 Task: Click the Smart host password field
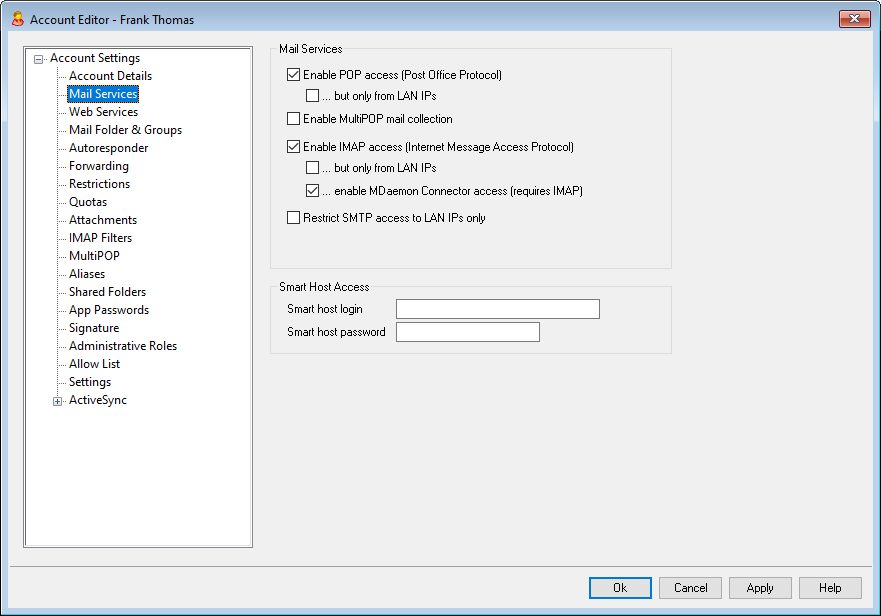click(467, 332)
